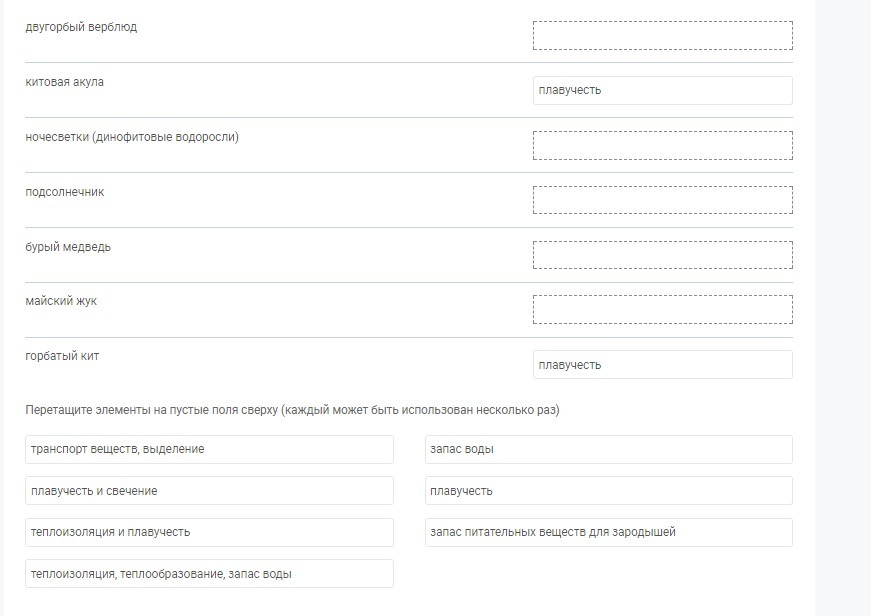Select the 'теплоизоляция и плавучесть' option

point(209,532)
